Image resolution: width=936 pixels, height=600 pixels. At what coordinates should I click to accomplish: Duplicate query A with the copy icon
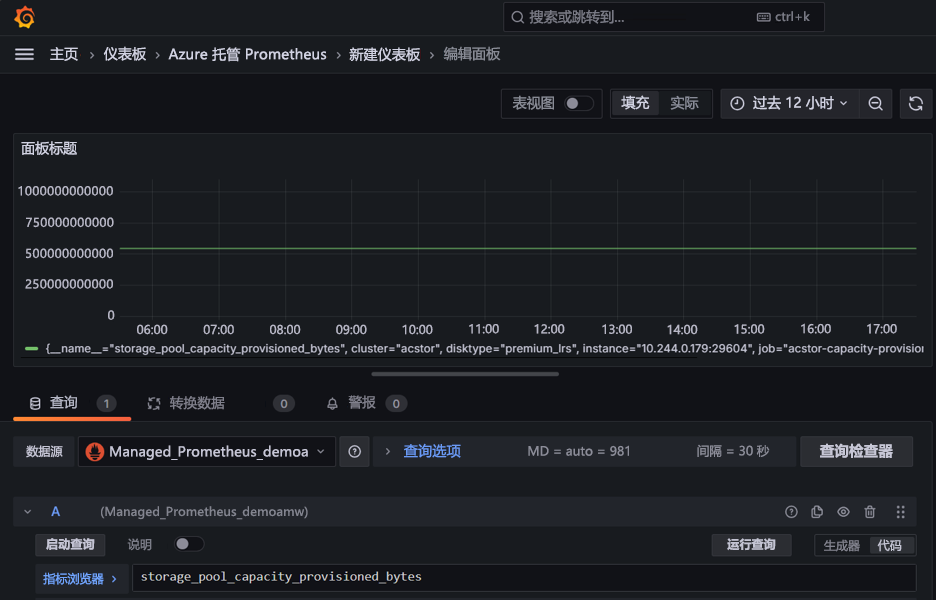[x=817, y=512]
